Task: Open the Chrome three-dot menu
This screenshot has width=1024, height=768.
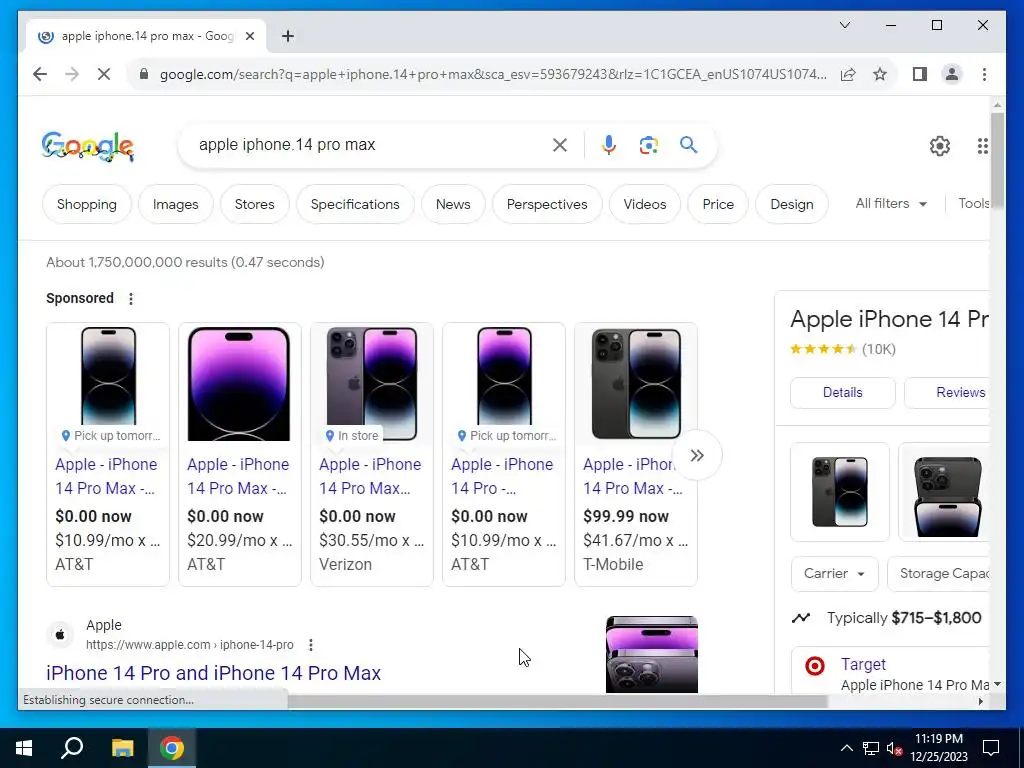Action: tap(984, 74)
